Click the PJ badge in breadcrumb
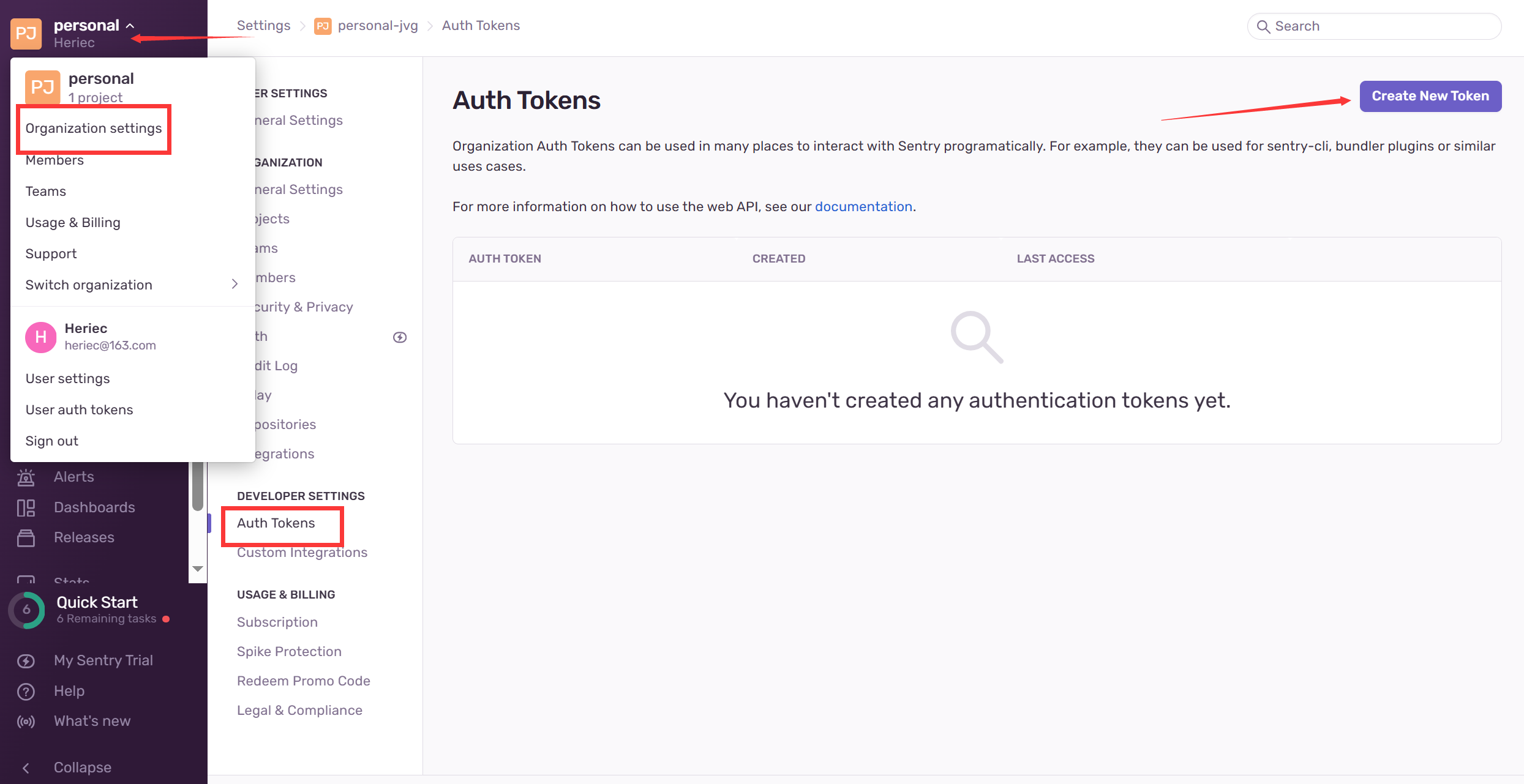The height and width of the screenshot is (784, 1524). click(x=323, y=26)
